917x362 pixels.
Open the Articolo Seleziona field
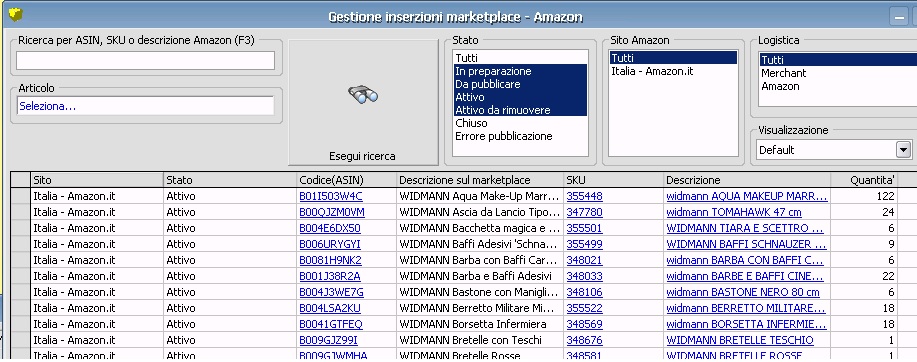coord(145,106)
